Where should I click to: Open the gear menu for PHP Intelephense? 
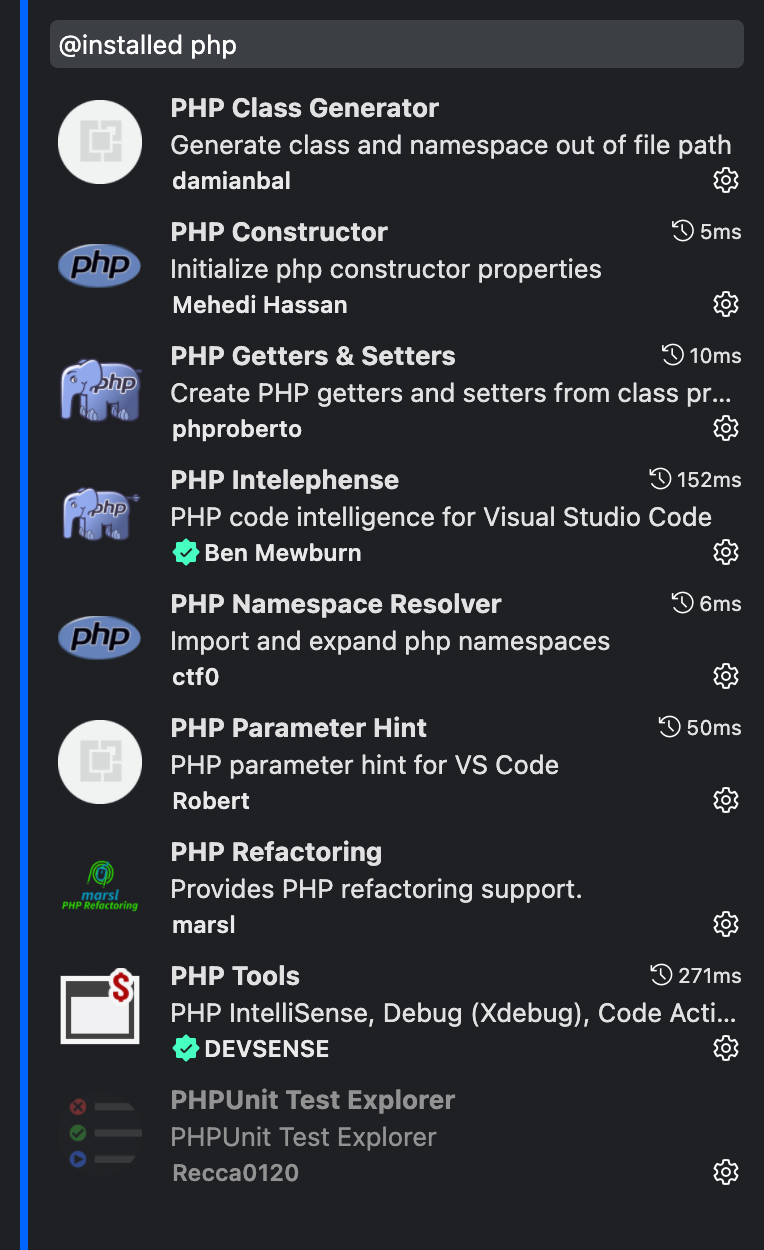tap(726, 552)
